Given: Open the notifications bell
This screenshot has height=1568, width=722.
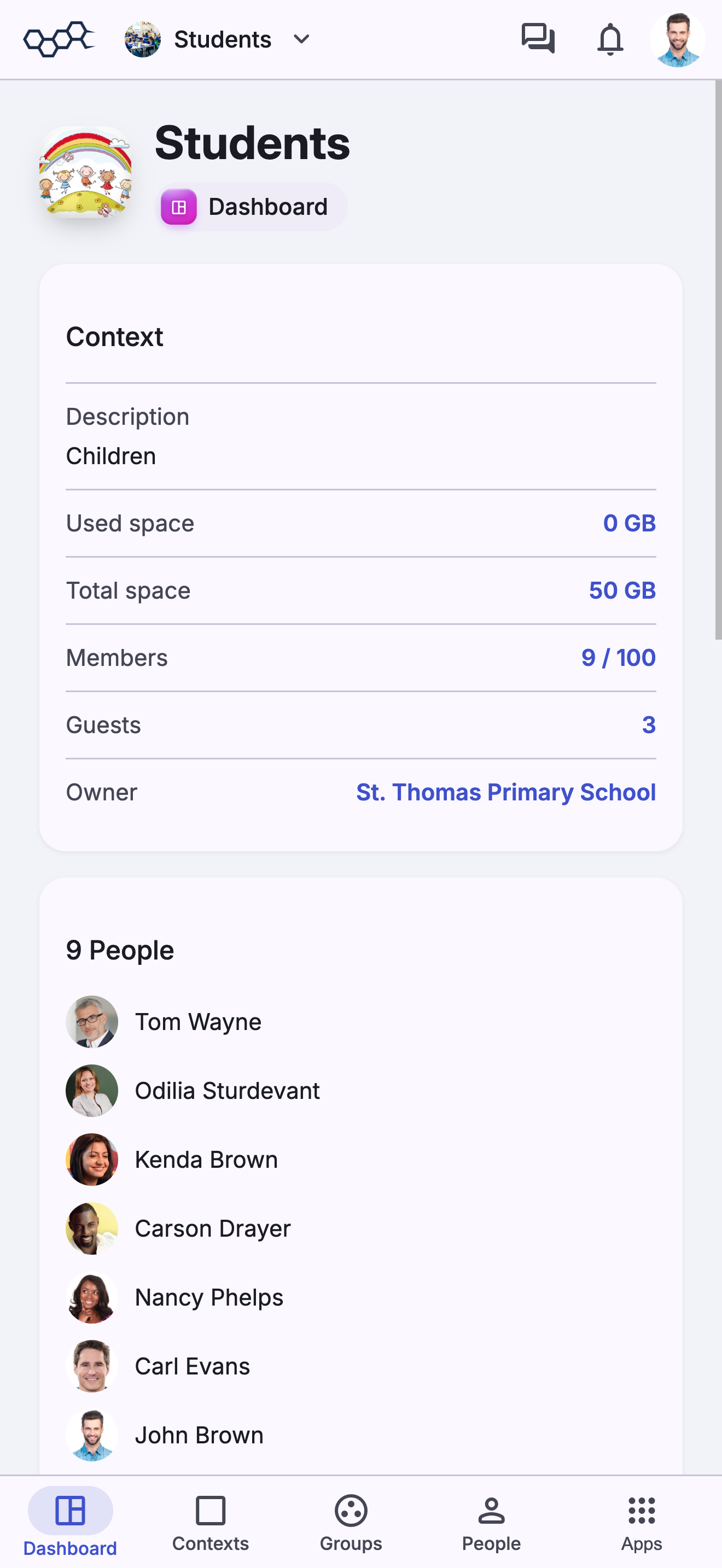Looking at the screenshot, I should pos(610,39).
